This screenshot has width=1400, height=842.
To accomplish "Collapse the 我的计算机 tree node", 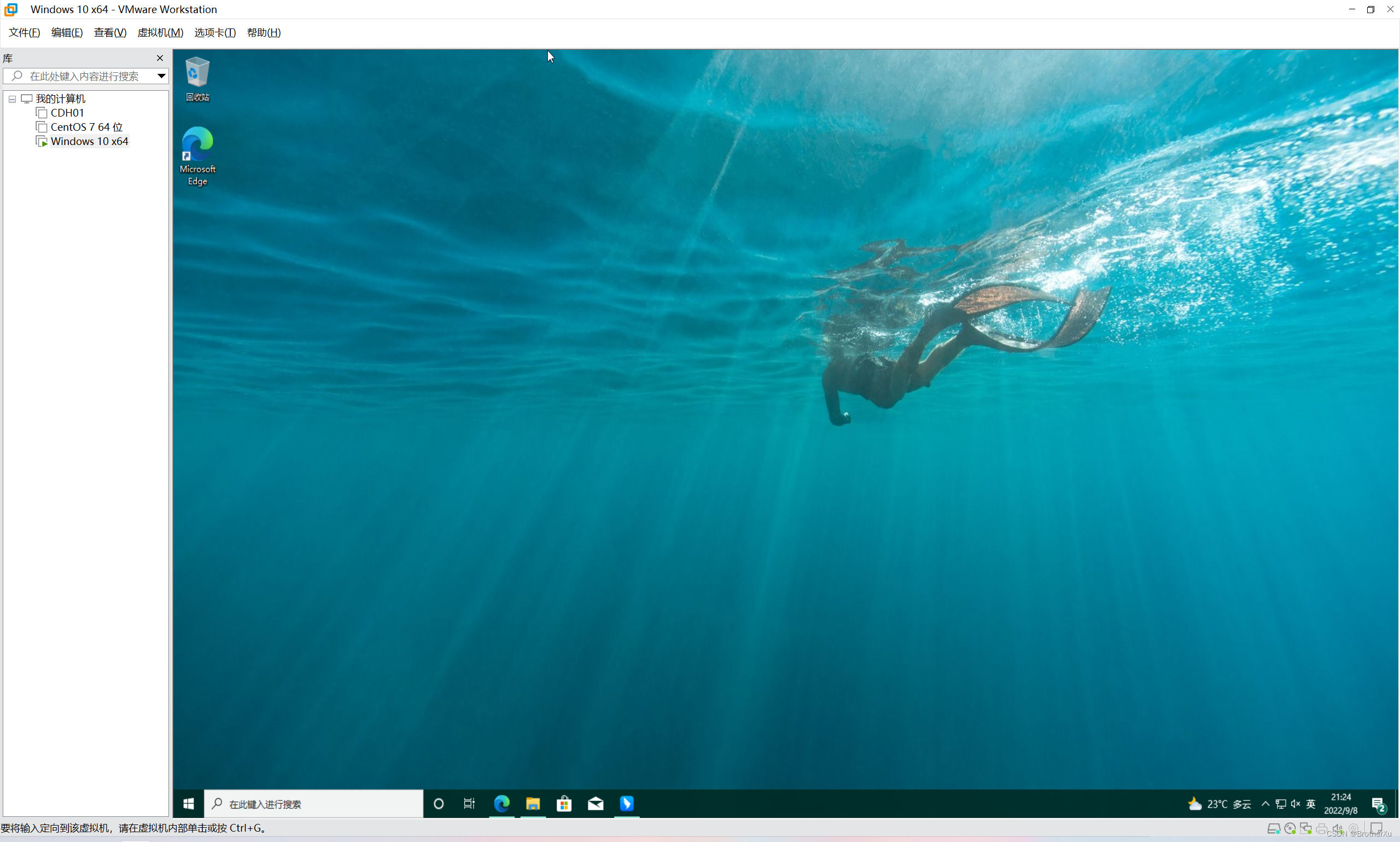I will [12, 99].
